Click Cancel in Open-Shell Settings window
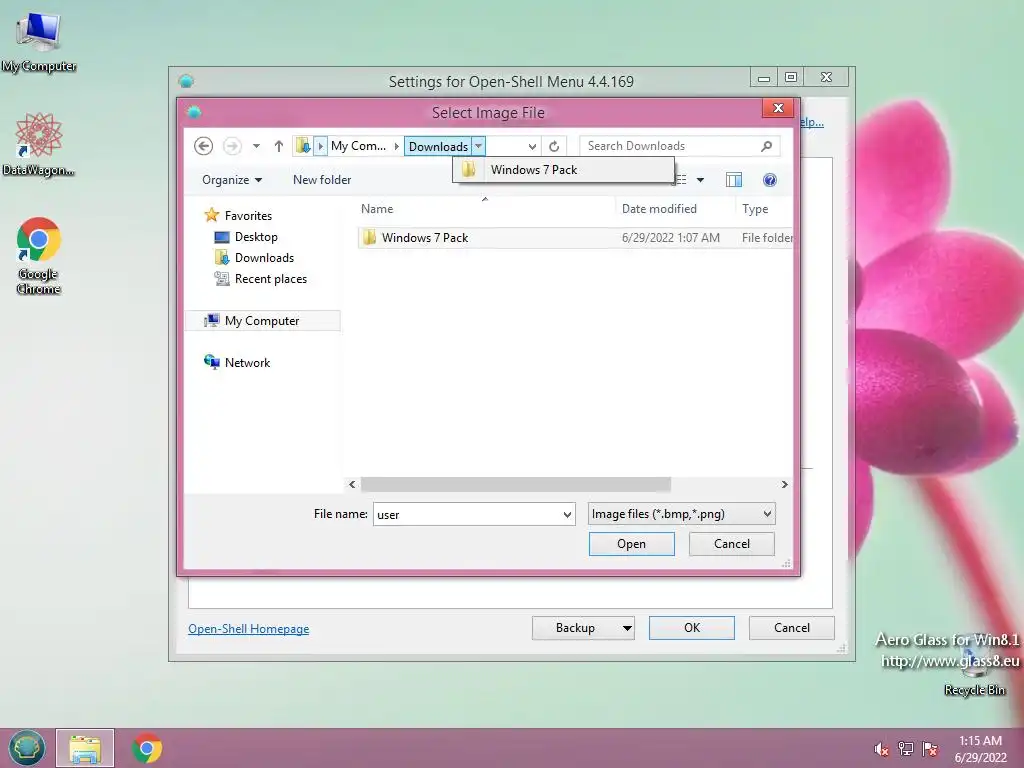This screenshot has height=768, width=1024. coord(792,628)
